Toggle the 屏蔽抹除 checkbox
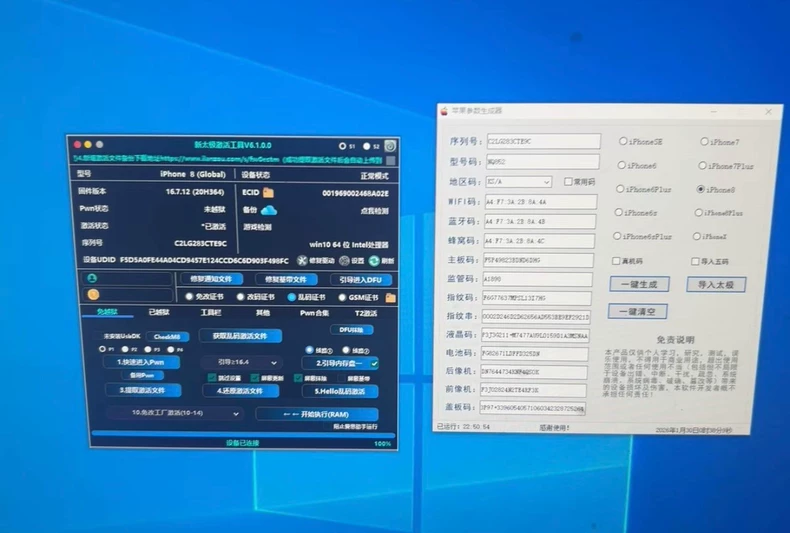The width and height of the screenshot is (790, 533). [298, 378]
